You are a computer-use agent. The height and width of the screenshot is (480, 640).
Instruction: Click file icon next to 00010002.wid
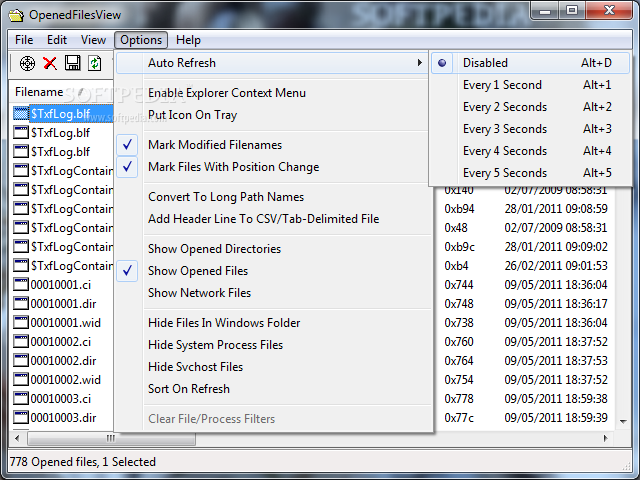21,380
